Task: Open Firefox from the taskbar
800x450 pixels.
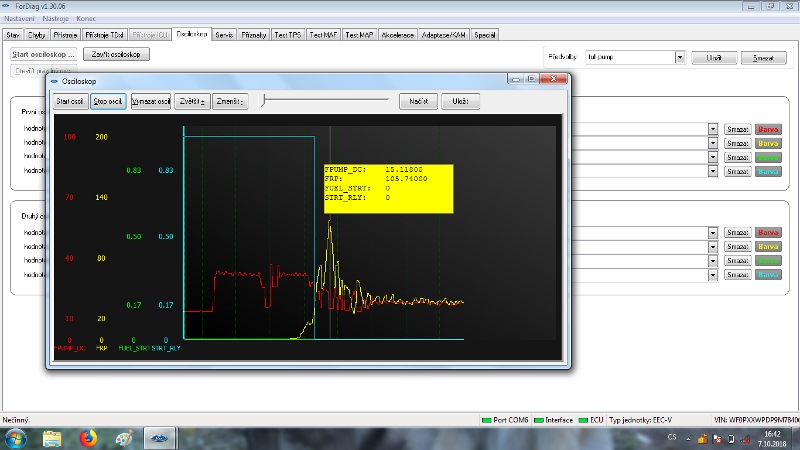Action: pos(87,438)
